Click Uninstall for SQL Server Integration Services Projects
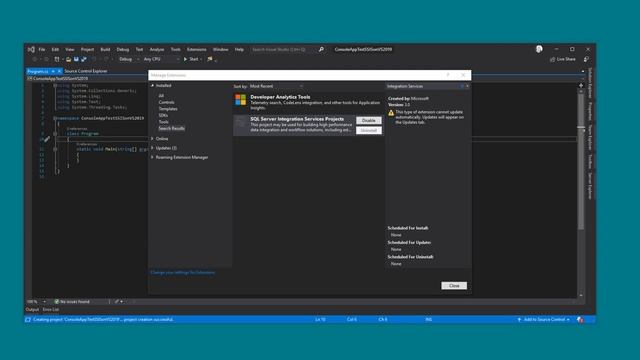This screenshot has height=360, width=640. (369, 130)
